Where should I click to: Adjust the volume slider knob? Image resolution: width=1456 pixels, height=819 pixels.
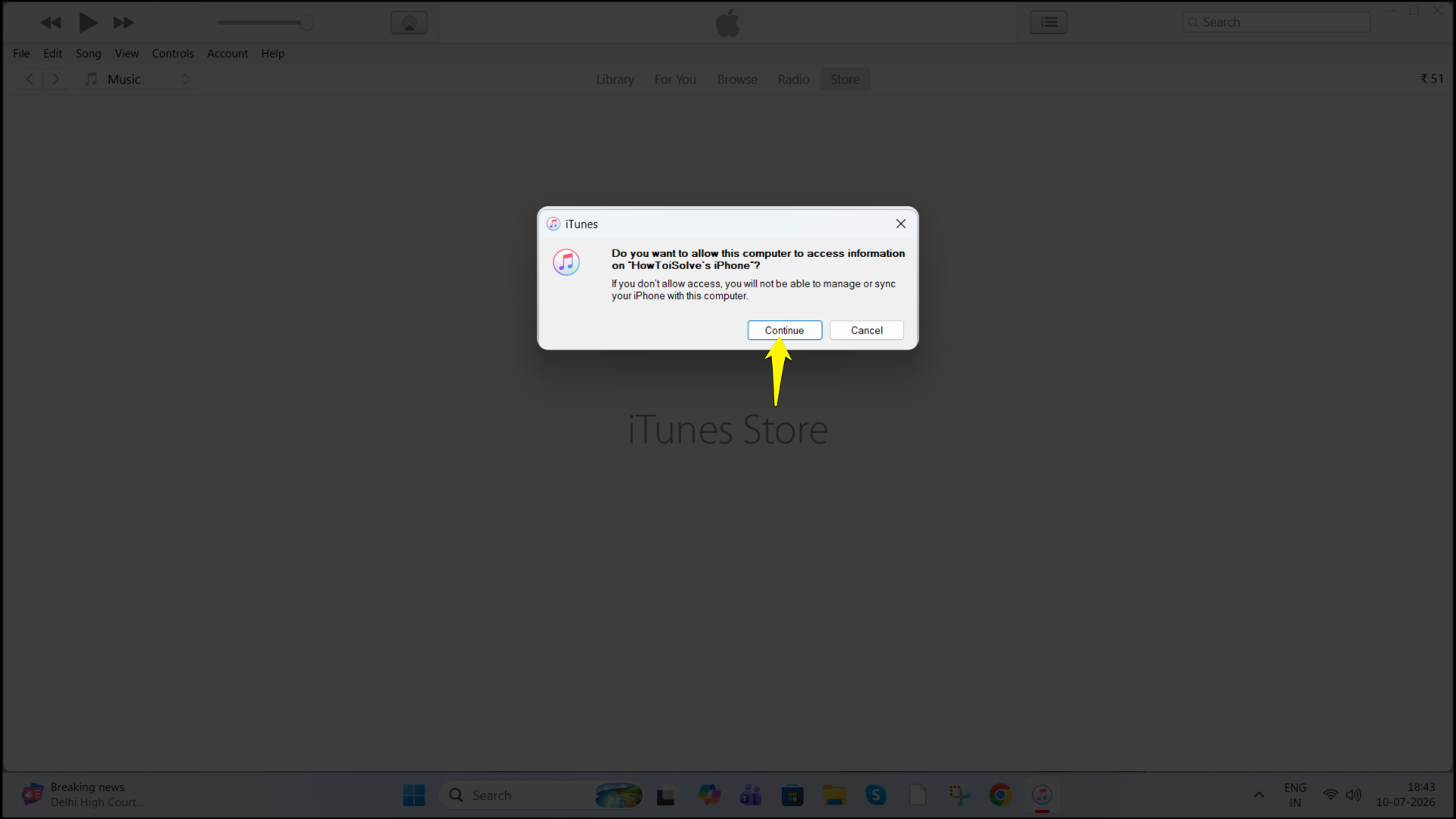pyautogui.click(x=307, y=23)
